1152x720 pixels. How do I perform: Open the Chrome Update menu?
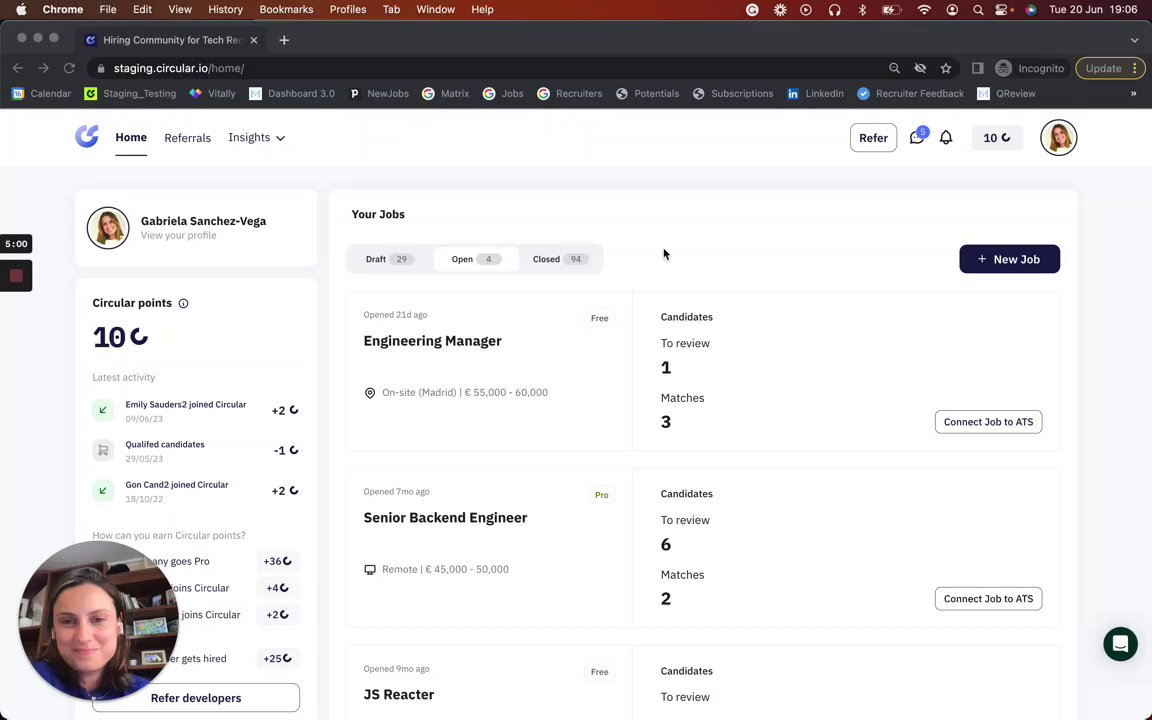click(1109, 68)
